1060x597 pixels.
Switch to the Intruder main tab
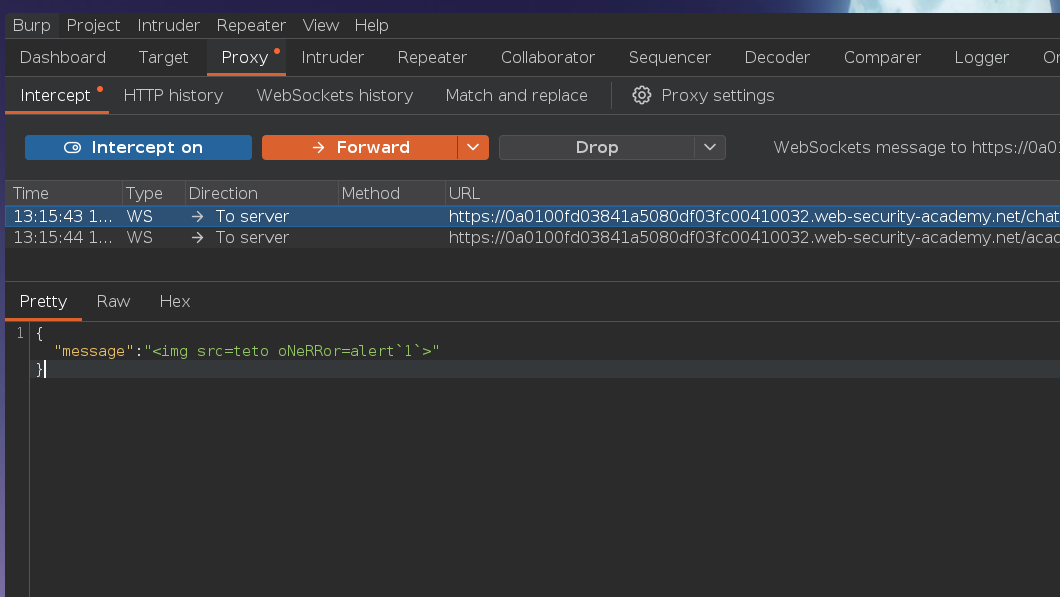333,57
